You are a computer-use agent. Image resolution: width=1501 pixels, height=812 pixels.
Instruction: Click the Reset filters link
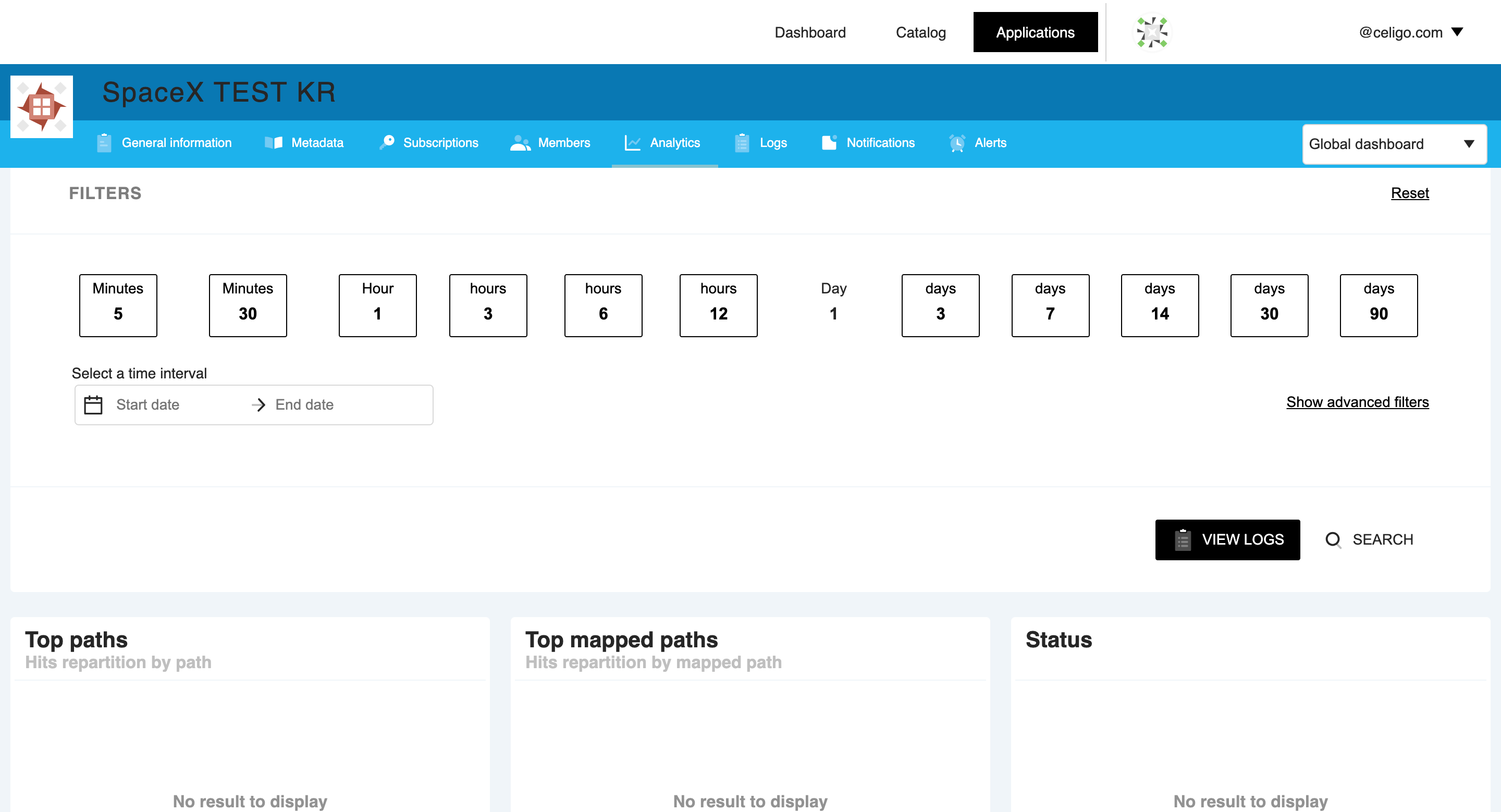point(1409,193)
